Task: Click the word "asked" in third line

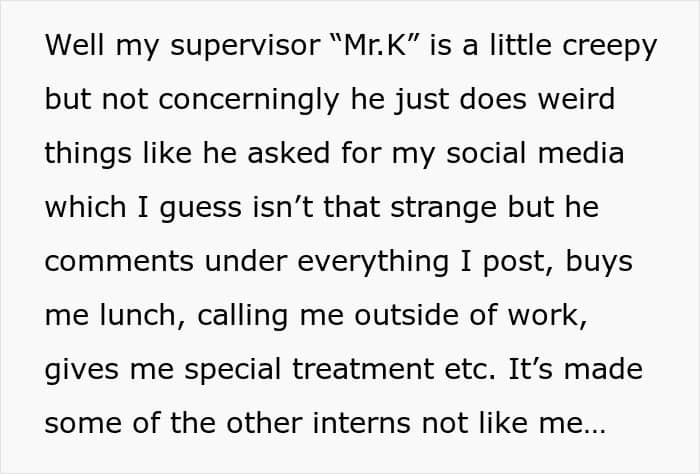Action: point(288,152)
